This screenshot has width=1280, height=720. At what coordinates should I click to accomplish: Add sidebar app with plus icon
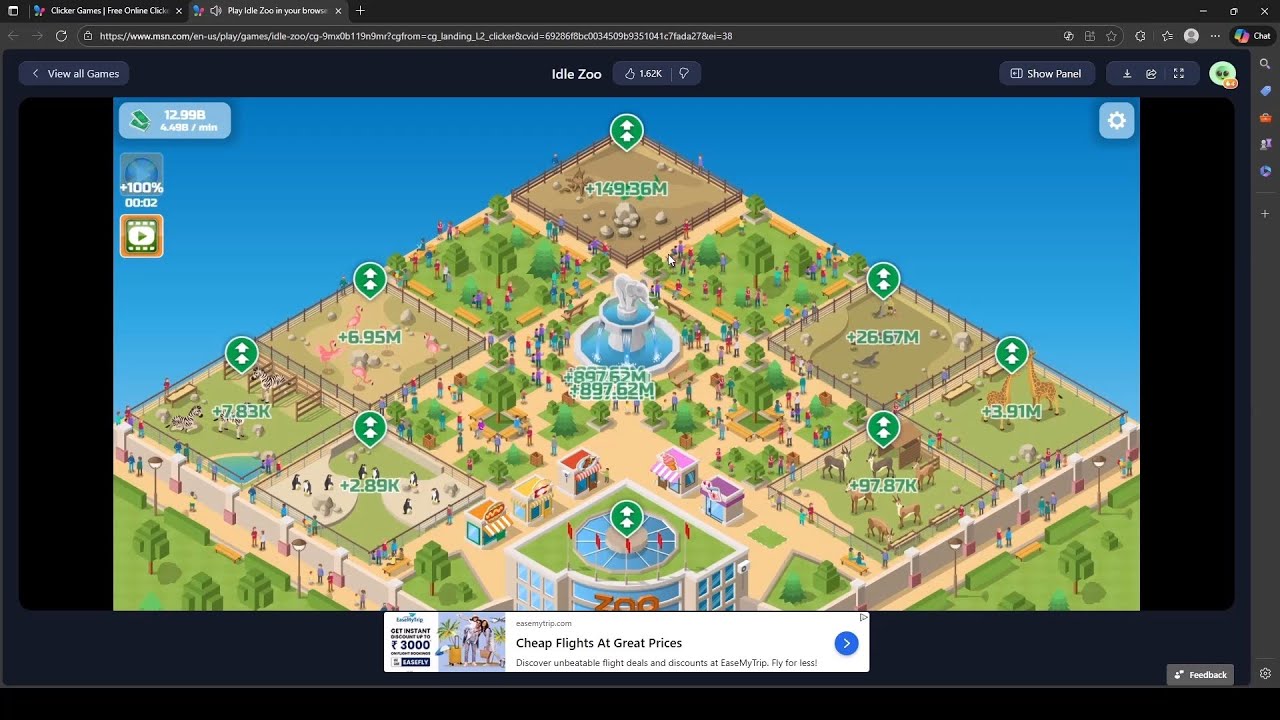pyautogui.click(x=1265, y=214)
